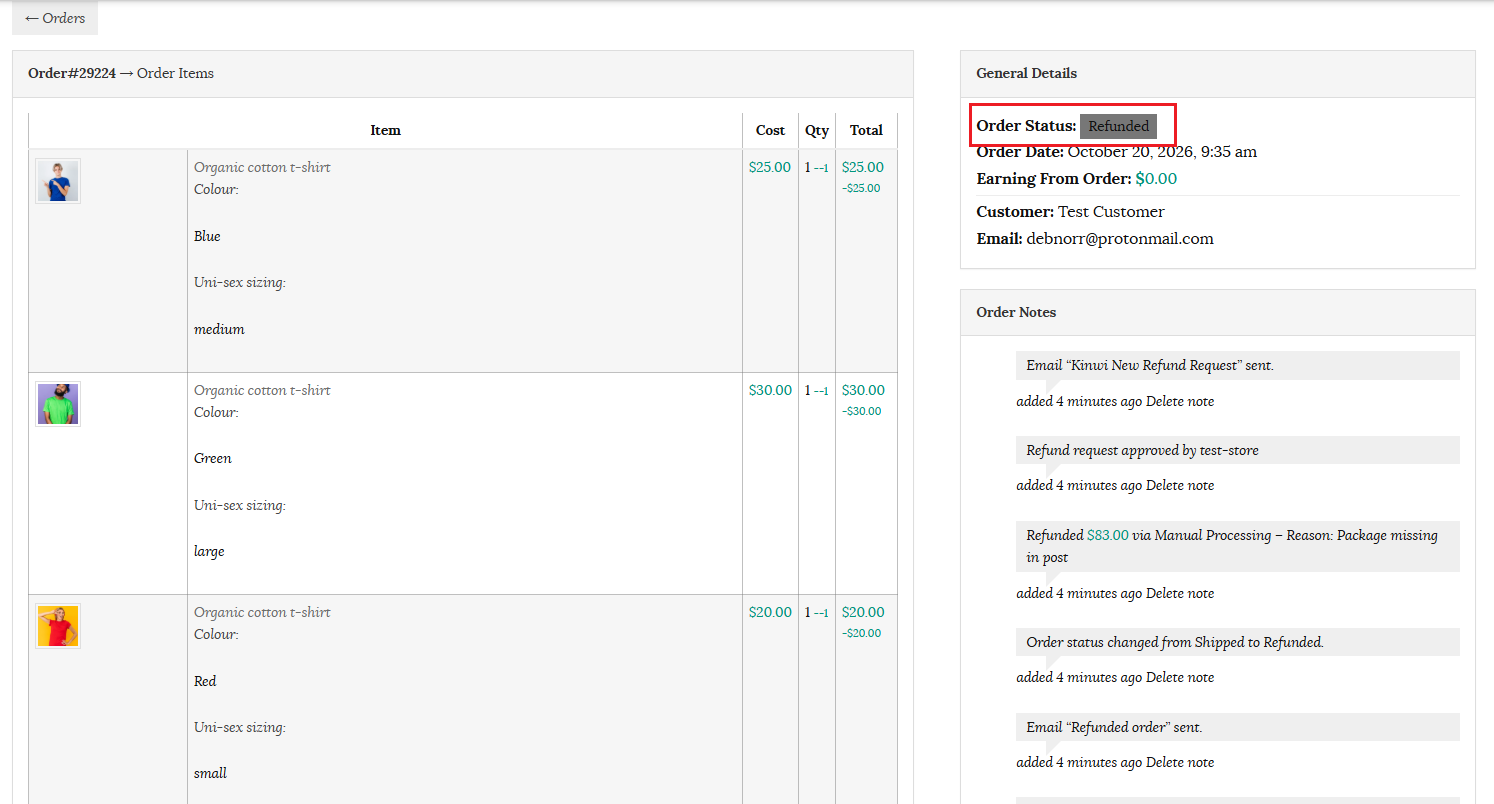The height and width of the screenshot is (804, 1494).
Task: Click the $83.00 refund amount in notes
Action: coord(1108,535)
